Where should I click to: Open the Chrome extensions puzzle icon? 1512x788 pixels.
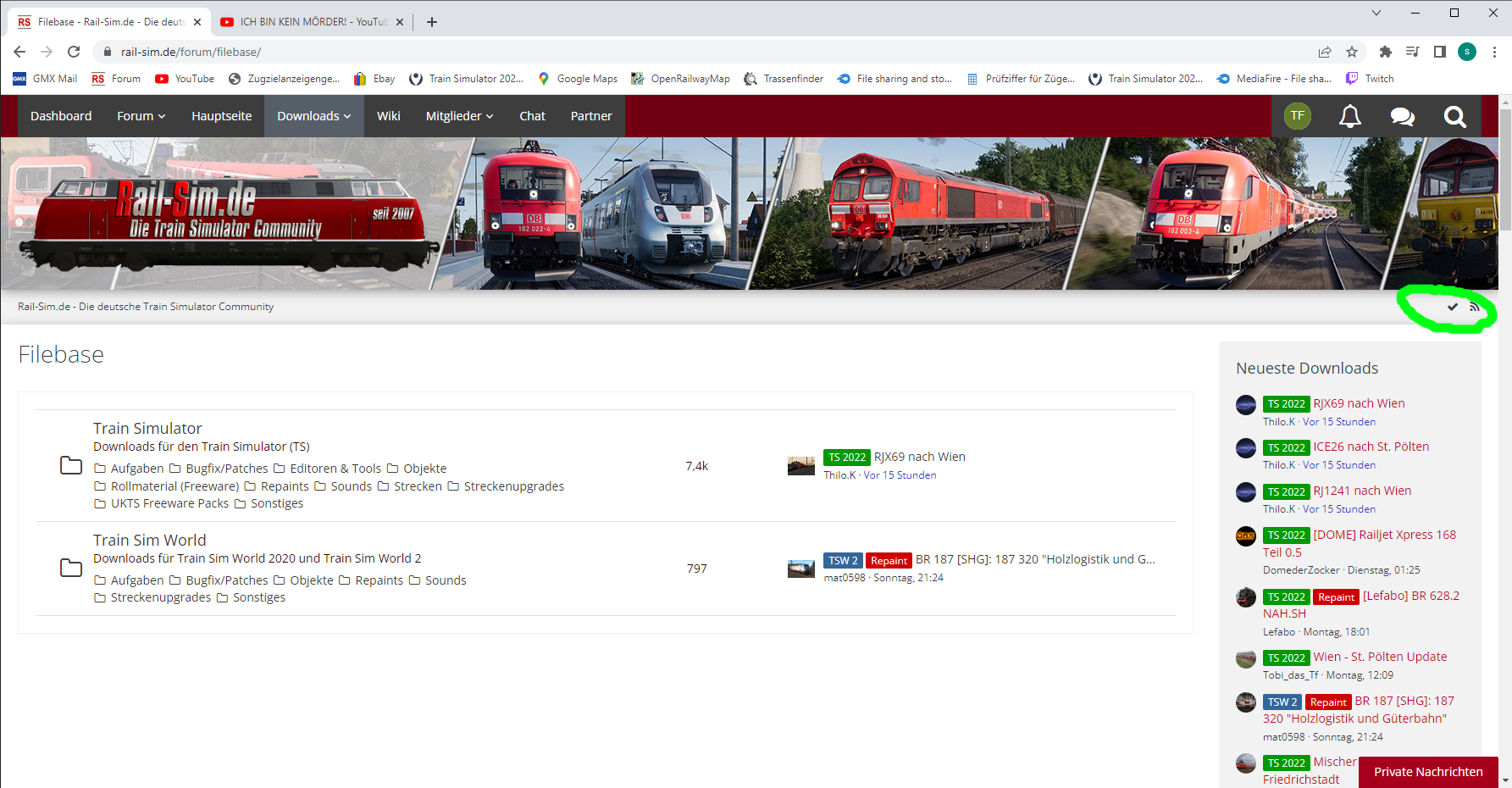1386,52
